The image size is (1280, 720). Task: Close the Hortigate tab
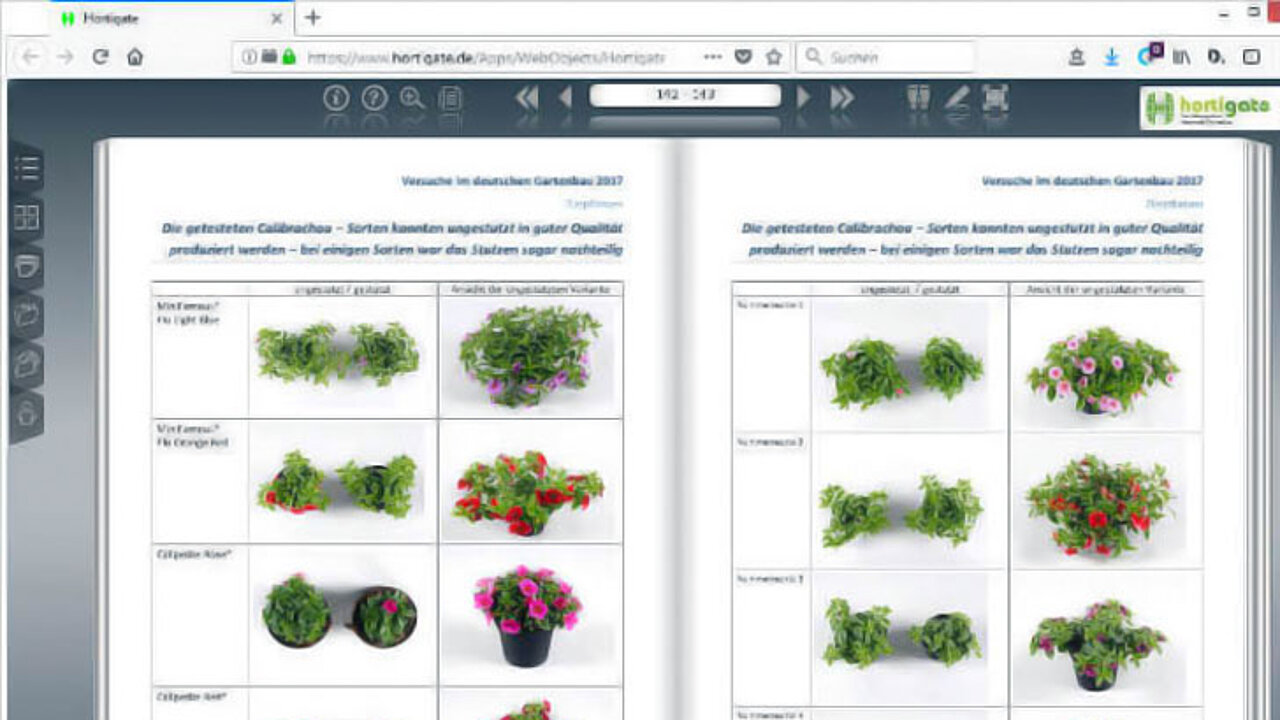pyautogui.click(x=278, y=18)
